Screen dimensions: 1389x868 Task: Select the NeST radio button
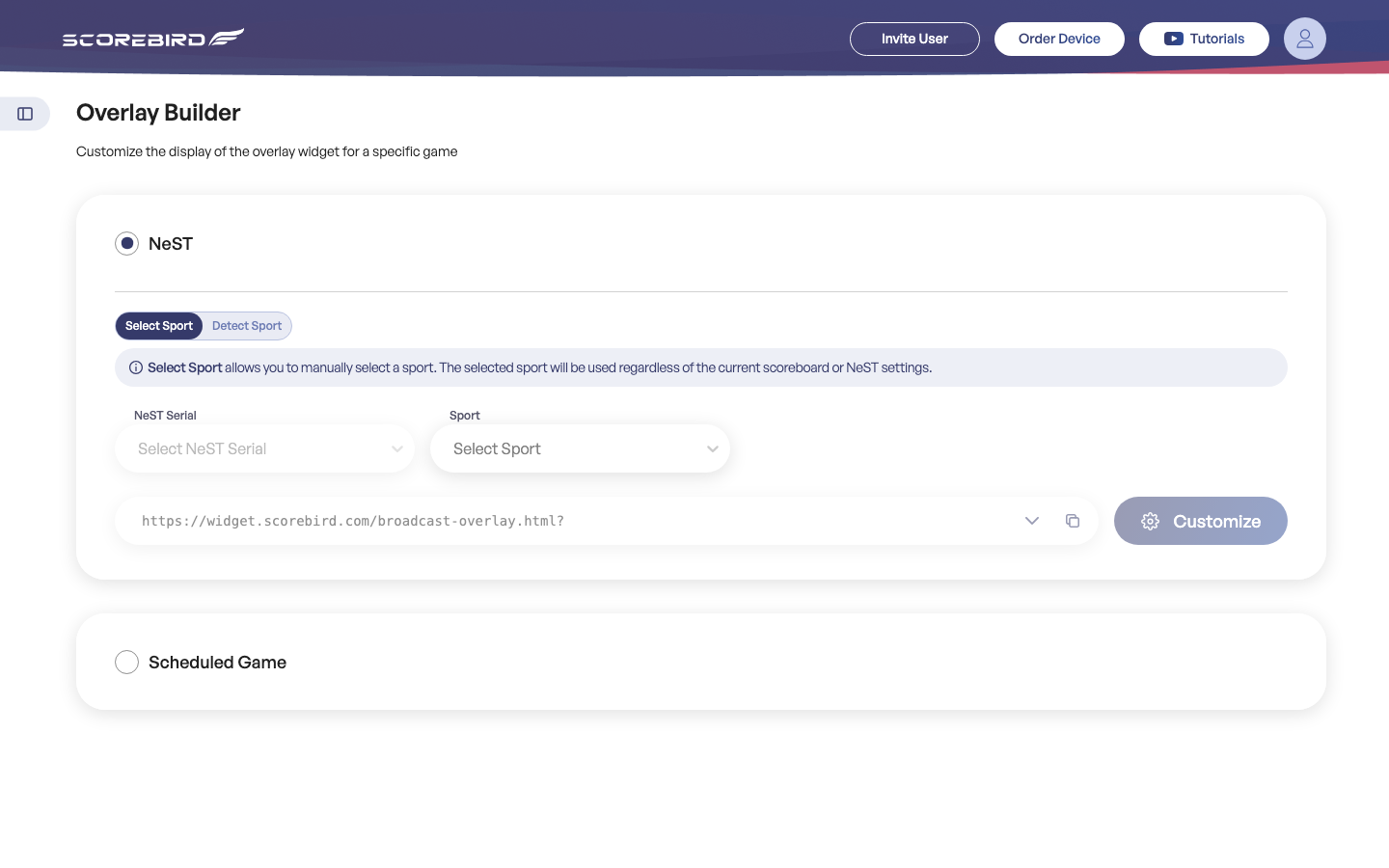[126, 243]
